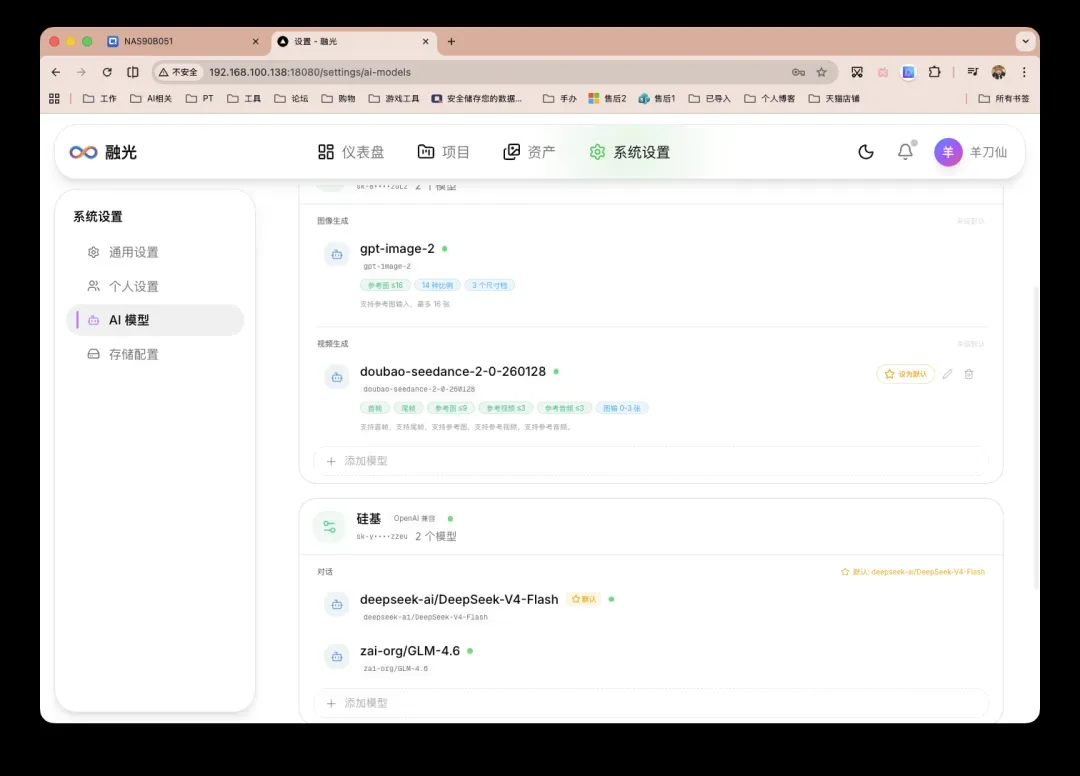1080x776 pixels.
Task: Open the tab search dropdown arrow
Action: tap(1026, 41)
